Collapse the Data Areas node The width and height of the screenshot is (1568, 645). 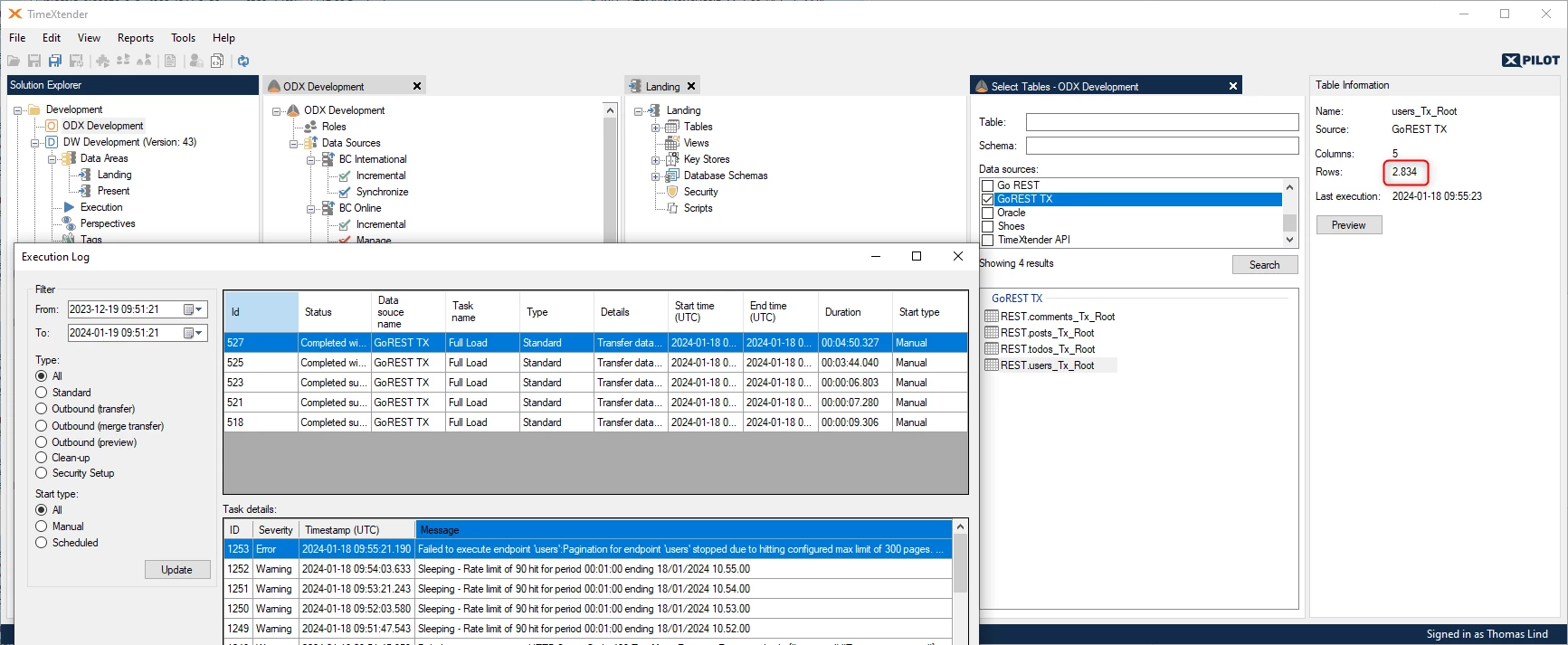coord(52,159)
